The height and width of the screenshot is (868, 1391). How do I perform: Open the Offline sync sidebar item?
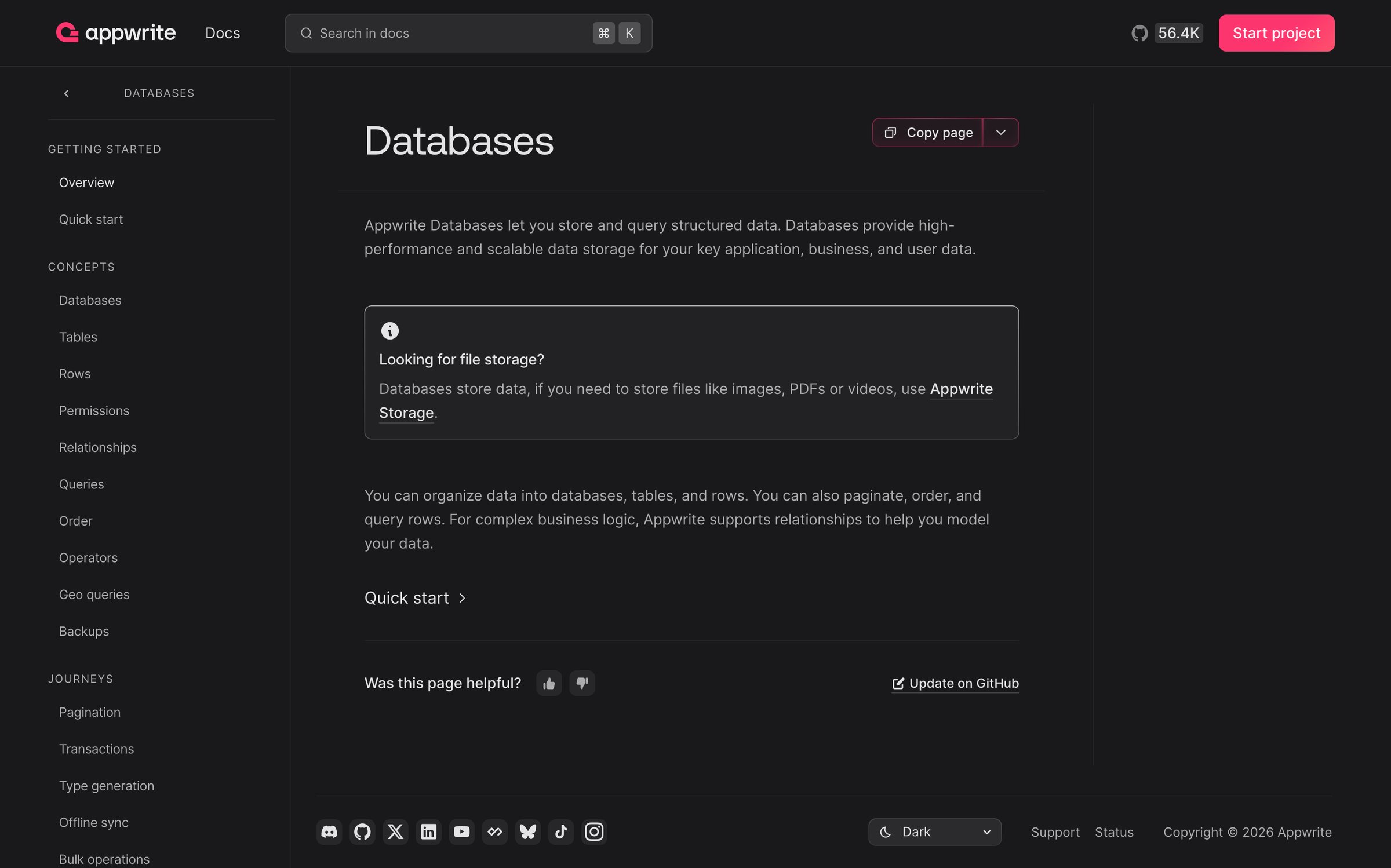[x=93, y=823]
